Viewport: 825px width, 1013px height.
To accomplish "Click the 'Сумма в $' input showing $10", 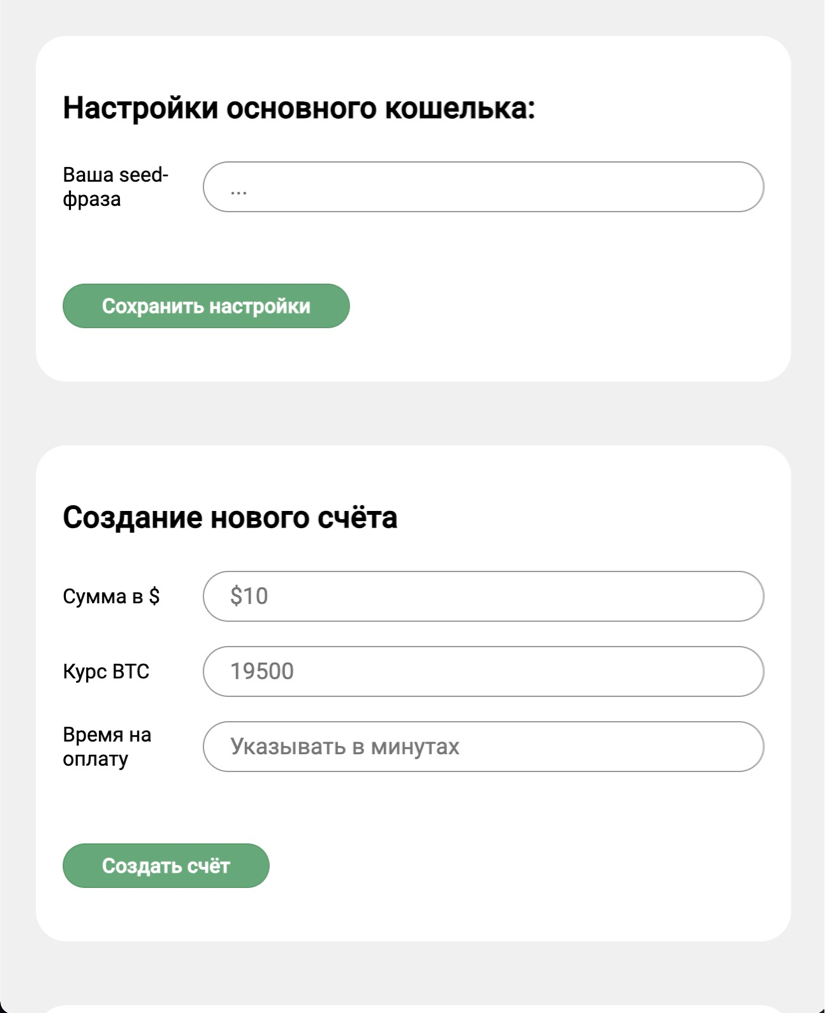I will coord(483,596).
